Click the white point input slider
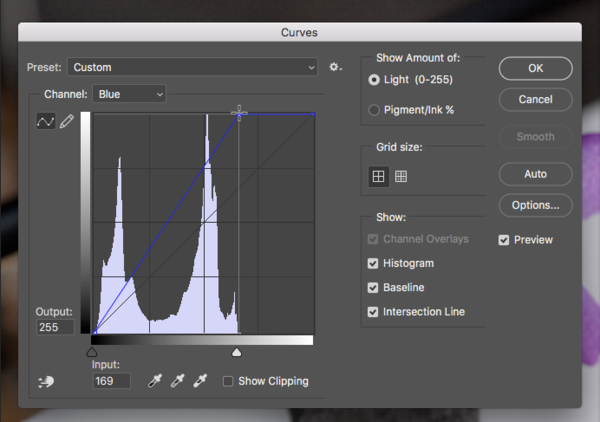This screenshot has height=422, width=600. [237, 352]
